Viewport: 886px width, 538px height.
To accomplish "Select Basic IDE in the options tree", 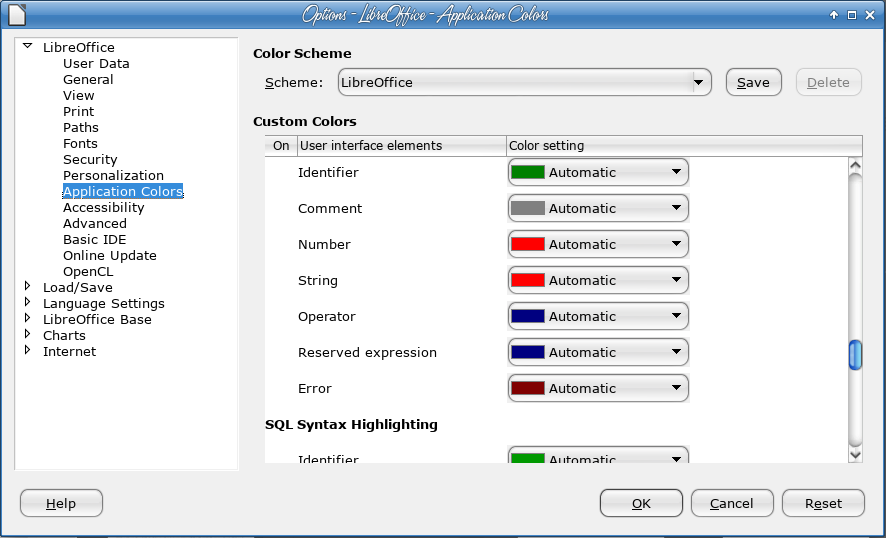I will [94, 240].
